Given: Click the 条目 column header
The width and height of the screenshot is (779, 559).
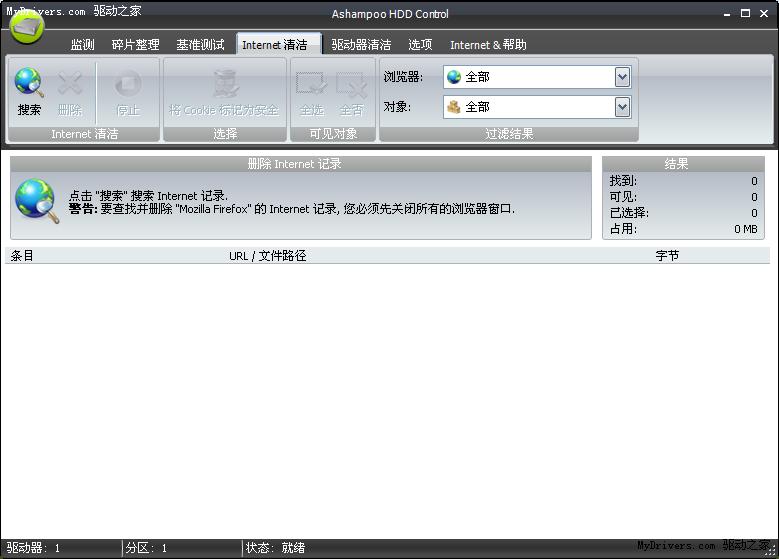Looking at the screenshot, I should [22, 255].
